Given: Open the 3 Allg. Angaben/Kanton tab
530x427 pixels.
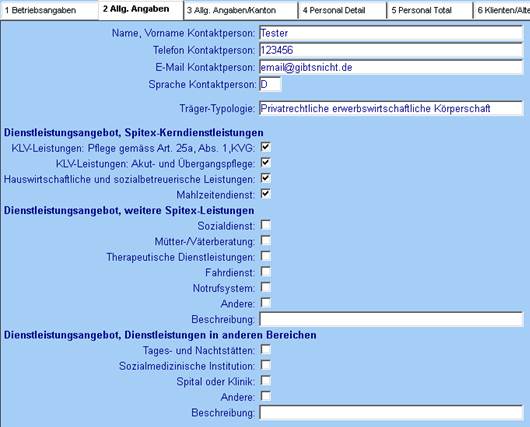Looking at the screenshot, I should (241, 10).
